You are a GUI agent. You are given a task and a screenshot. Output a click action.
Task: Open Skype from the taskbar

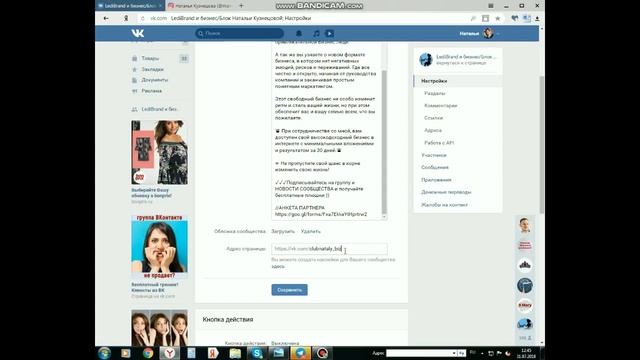(257, 353)
